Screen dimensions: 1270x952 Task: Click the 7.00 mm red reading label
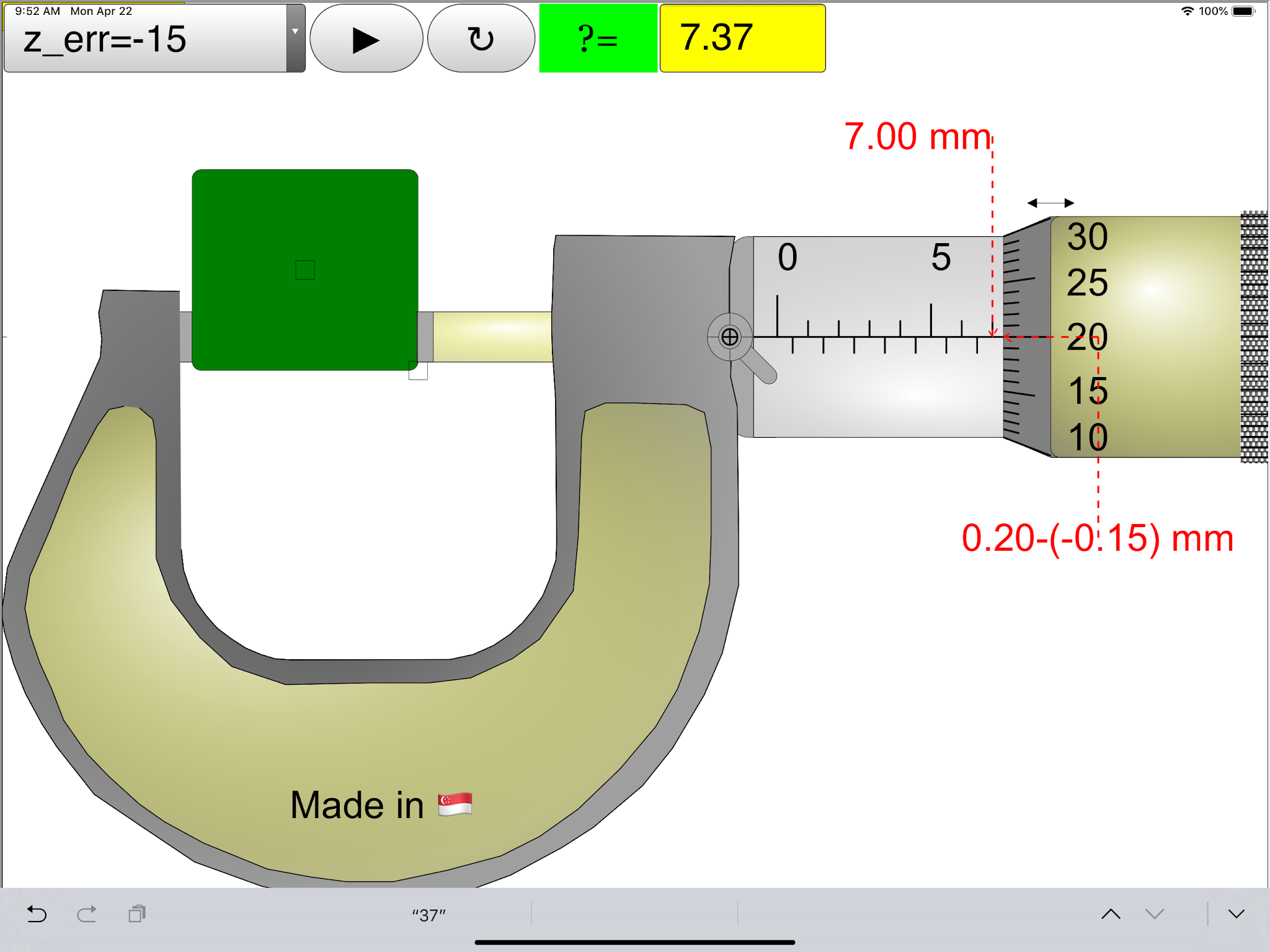coord(917,136)
